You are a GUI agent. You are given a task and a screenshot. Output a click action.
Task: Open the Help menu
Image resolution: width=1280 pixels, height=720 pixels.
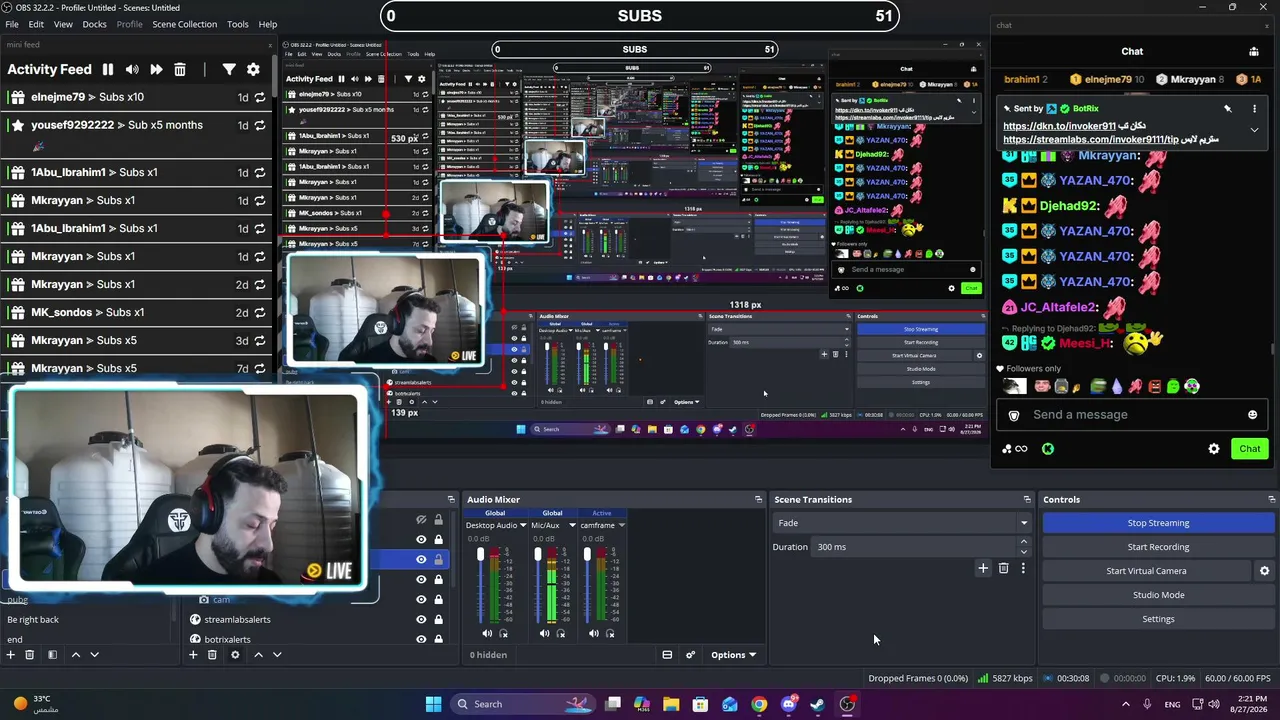(268, 24)
